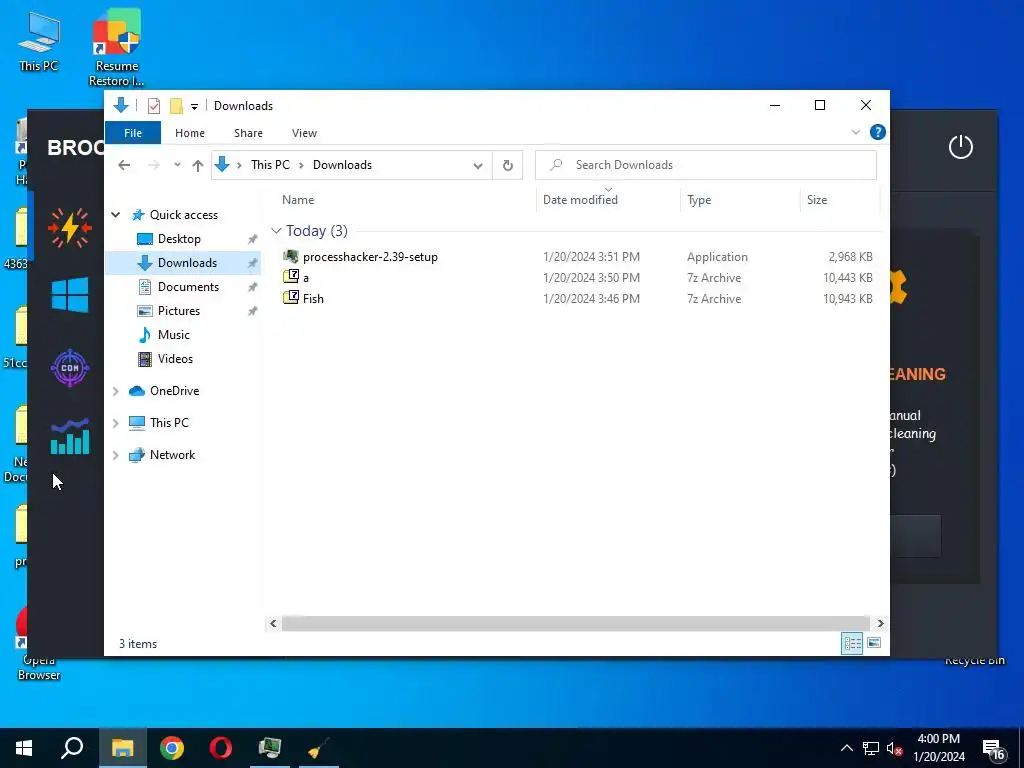Screen dimensions: 1024x768
Task: Expand the OneDrive tree node
Action: tap(116, 391)
